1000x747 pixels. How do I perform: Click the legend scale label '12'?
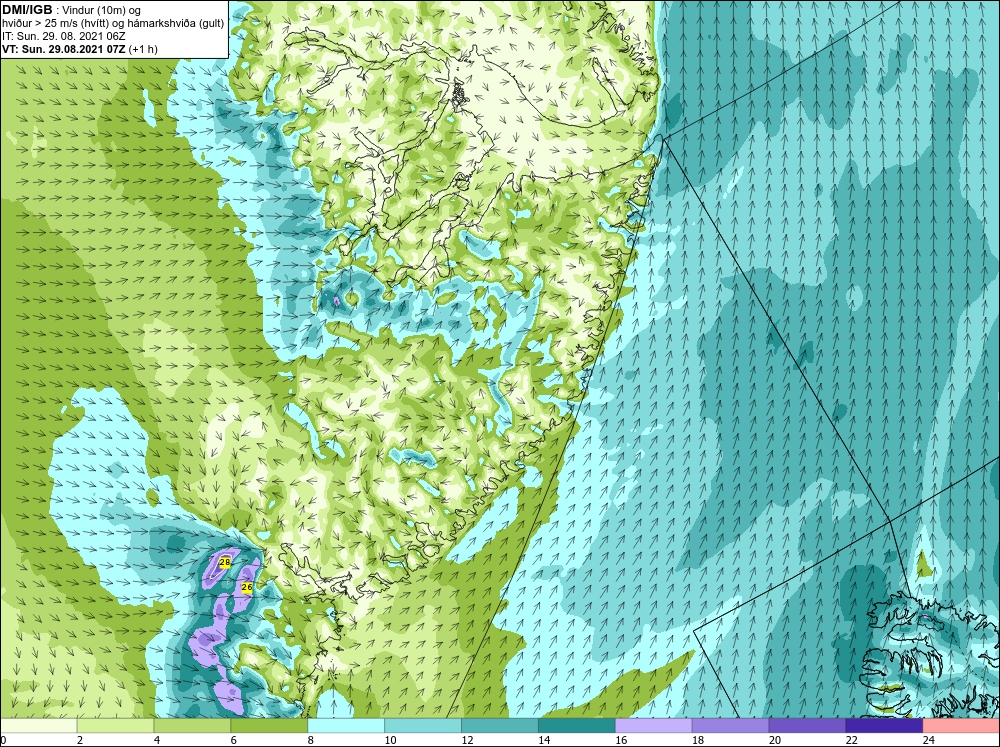coord(467,740)
